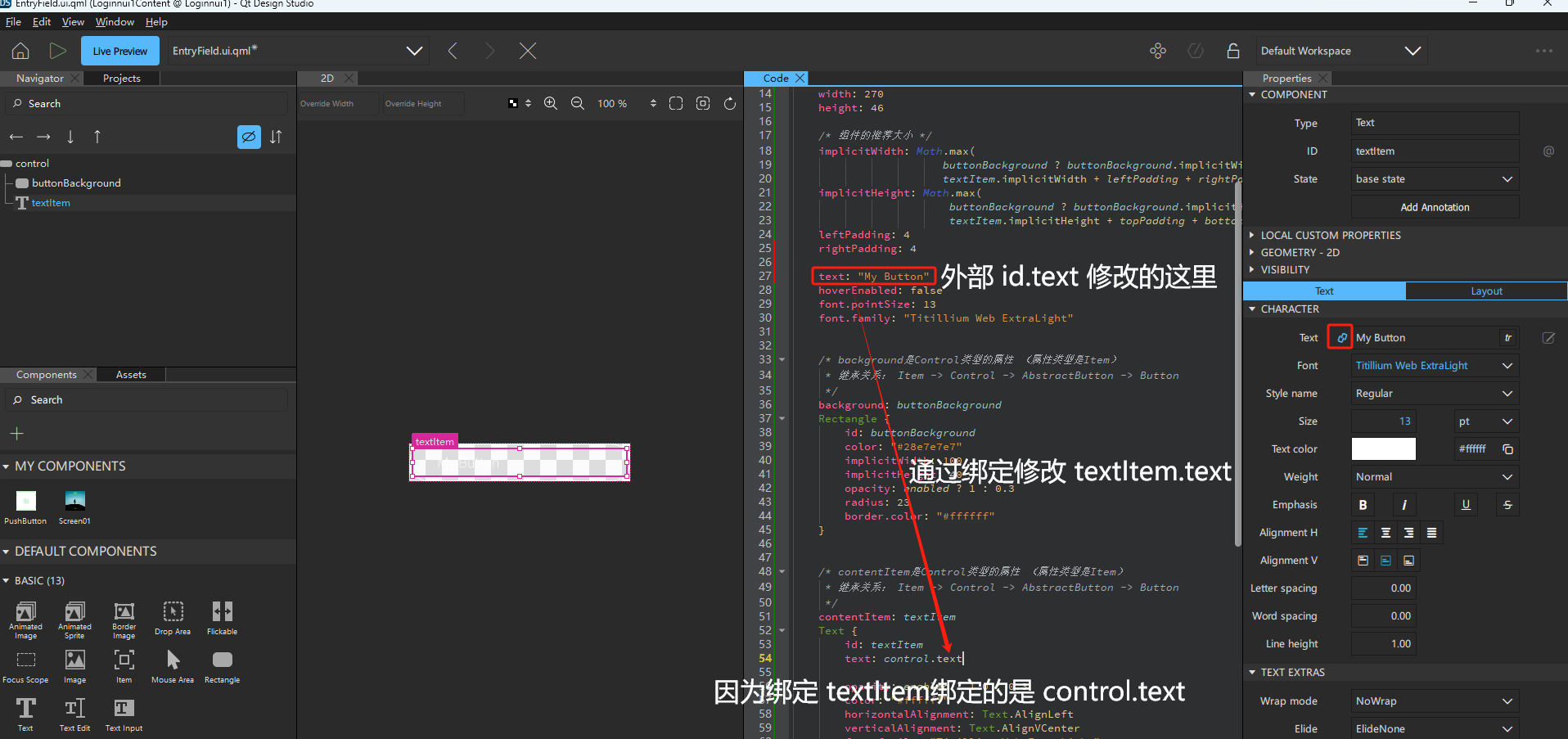Toggle bold emphasis
Screen dimensions: 1568x739
pos(1363,505)
